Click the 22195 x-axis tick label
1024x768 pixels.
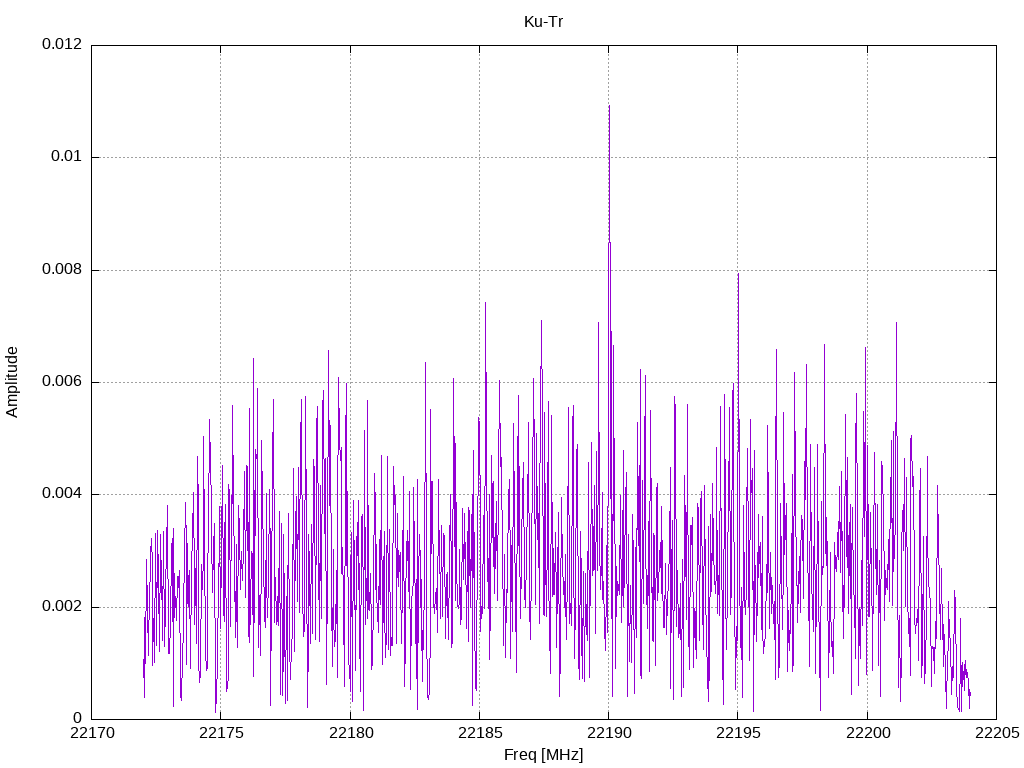coord(739,733)
